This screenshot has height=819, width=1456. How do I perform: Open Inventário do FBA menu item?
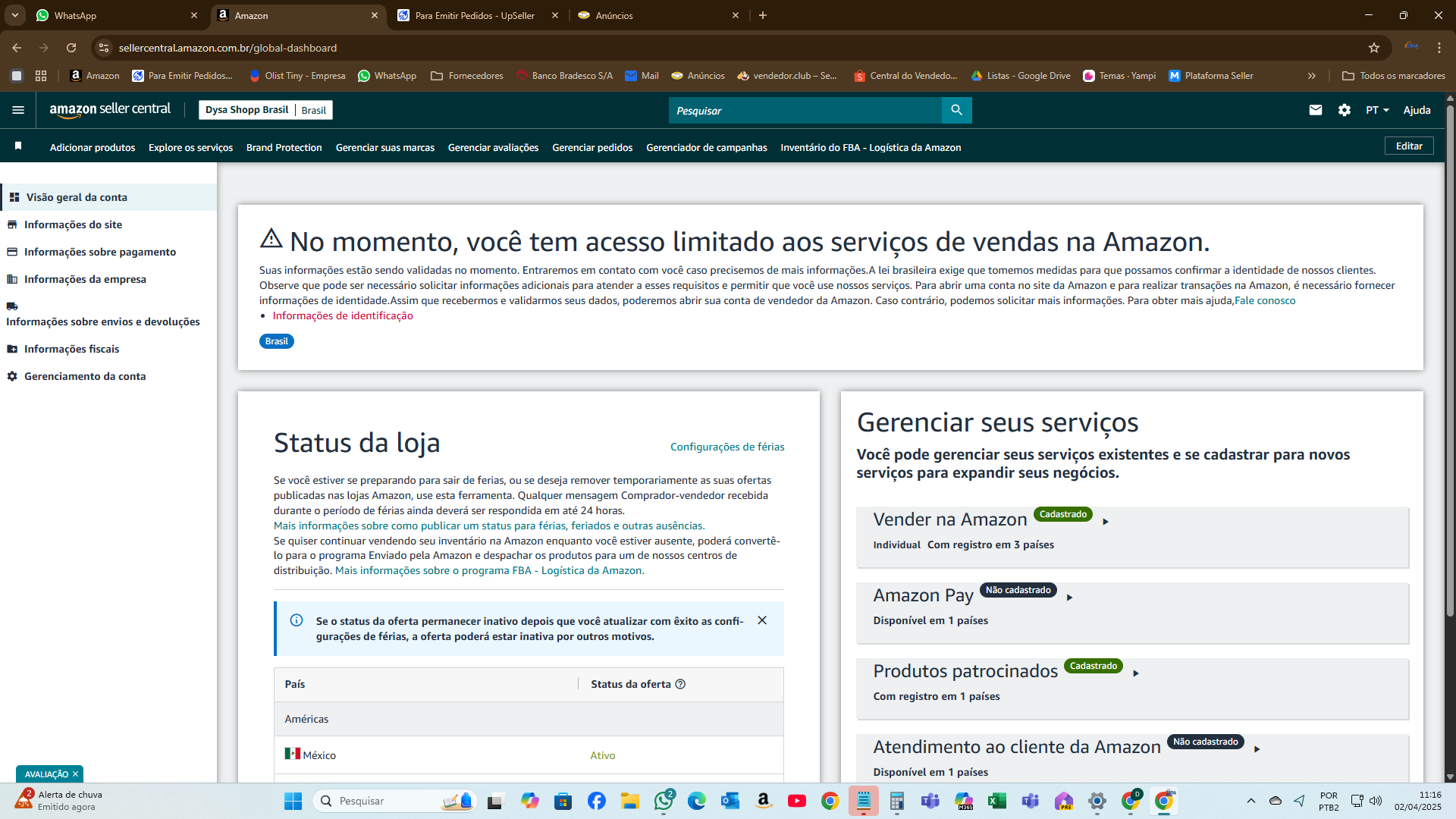point(871,147)
